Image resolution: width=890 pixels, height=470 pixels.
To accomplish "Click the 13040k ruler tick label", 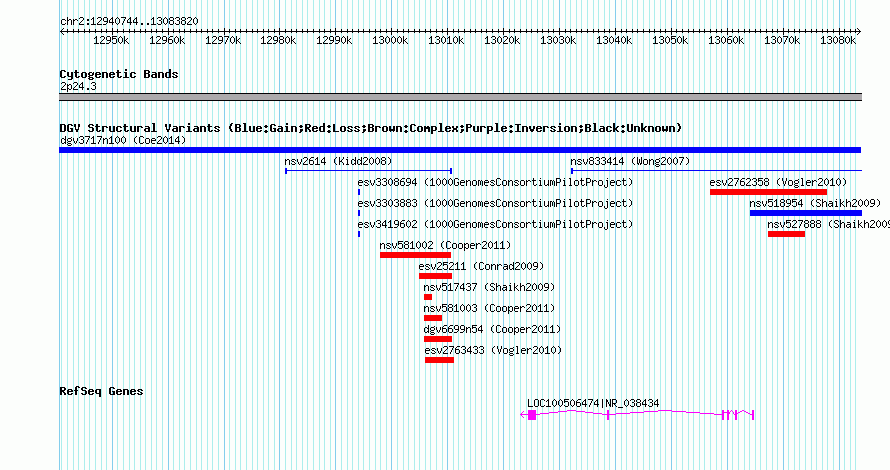I will pyautogui.click(x=614, y=40).
